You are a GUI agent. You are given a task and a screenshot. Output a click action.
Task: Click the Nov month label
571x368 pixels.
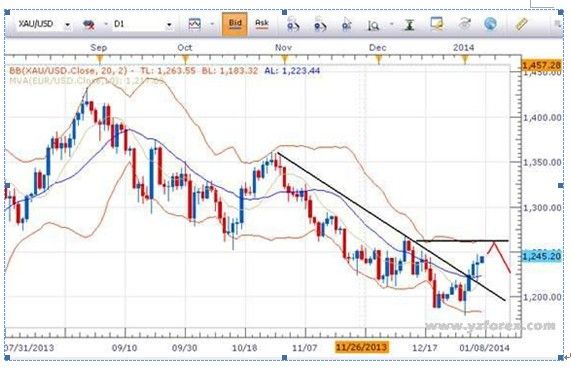(283, 48)
